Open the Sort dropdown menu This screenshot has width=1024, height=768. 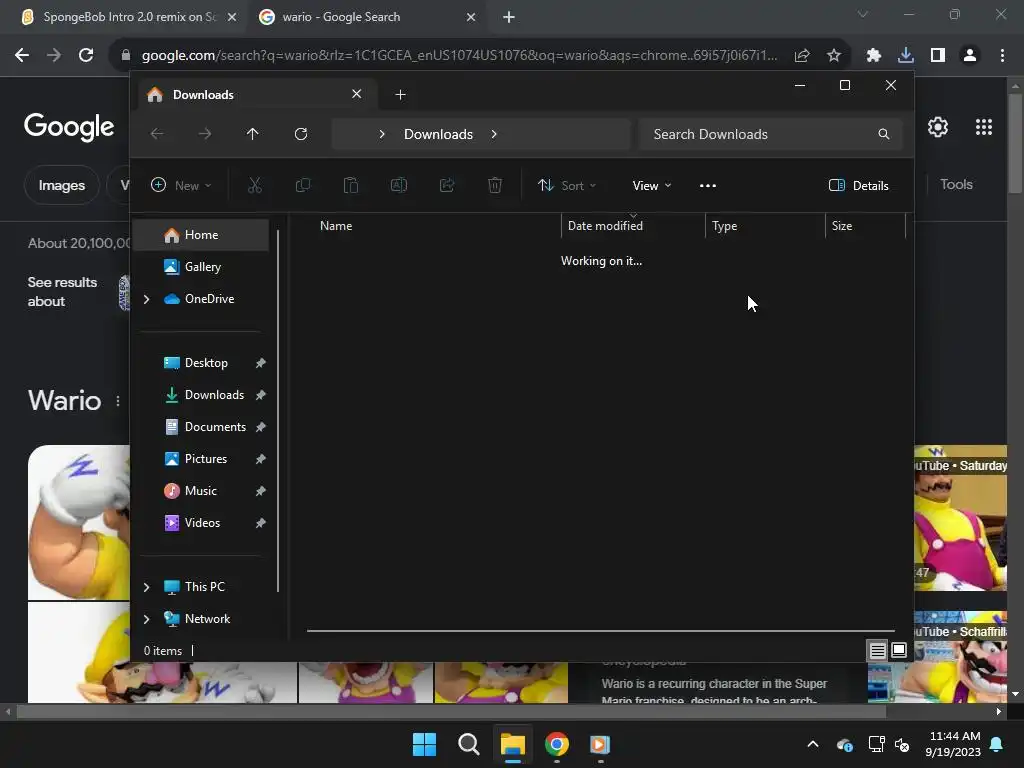567,185
